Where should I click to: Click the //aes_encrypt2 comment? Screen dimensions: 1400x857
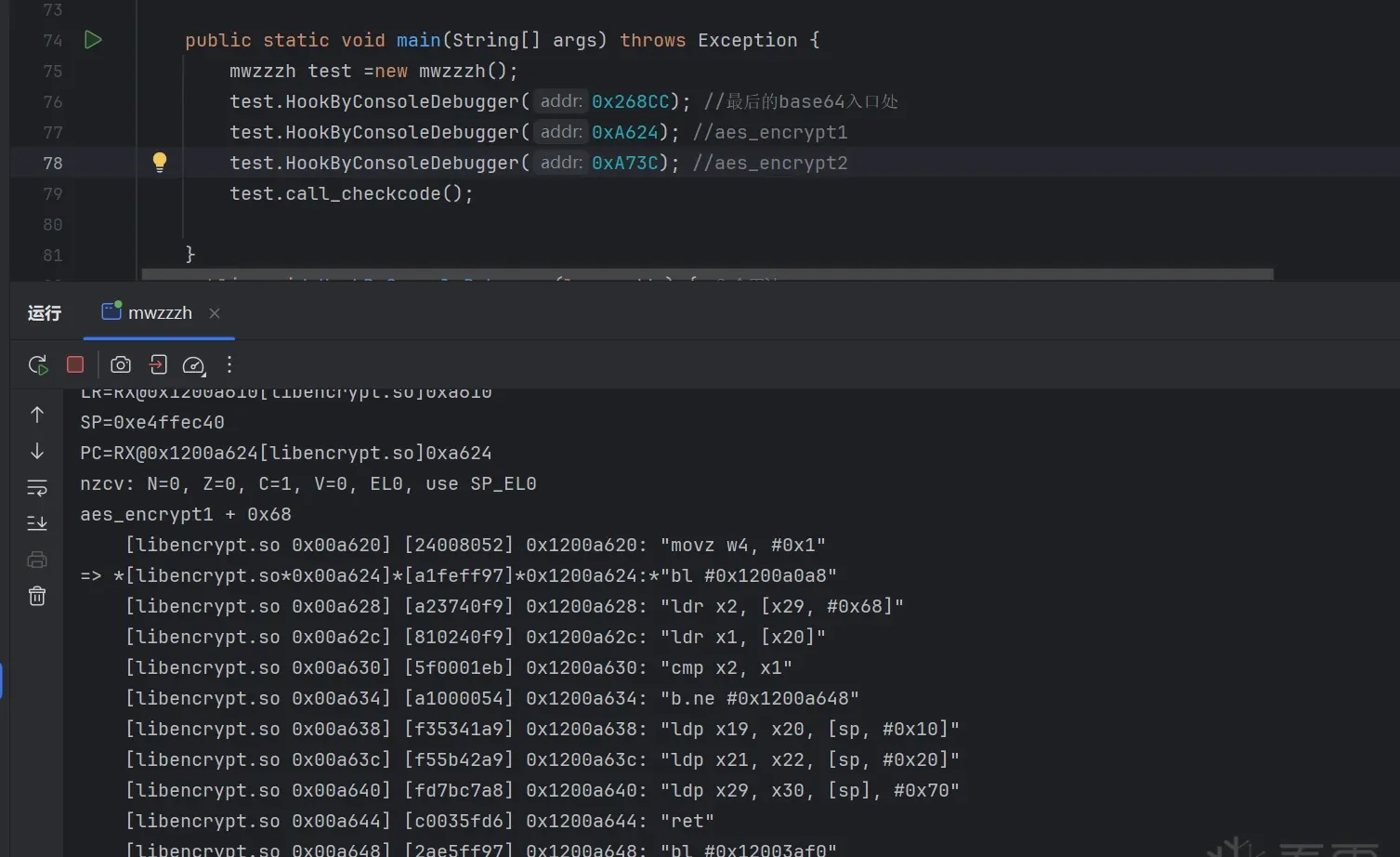coord(770,163)
